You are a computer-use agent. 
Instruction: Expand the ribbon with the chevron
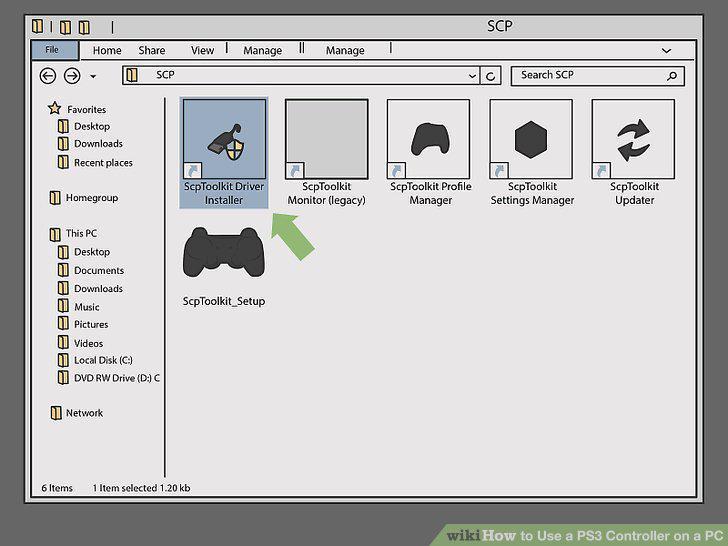coord(666,51)
